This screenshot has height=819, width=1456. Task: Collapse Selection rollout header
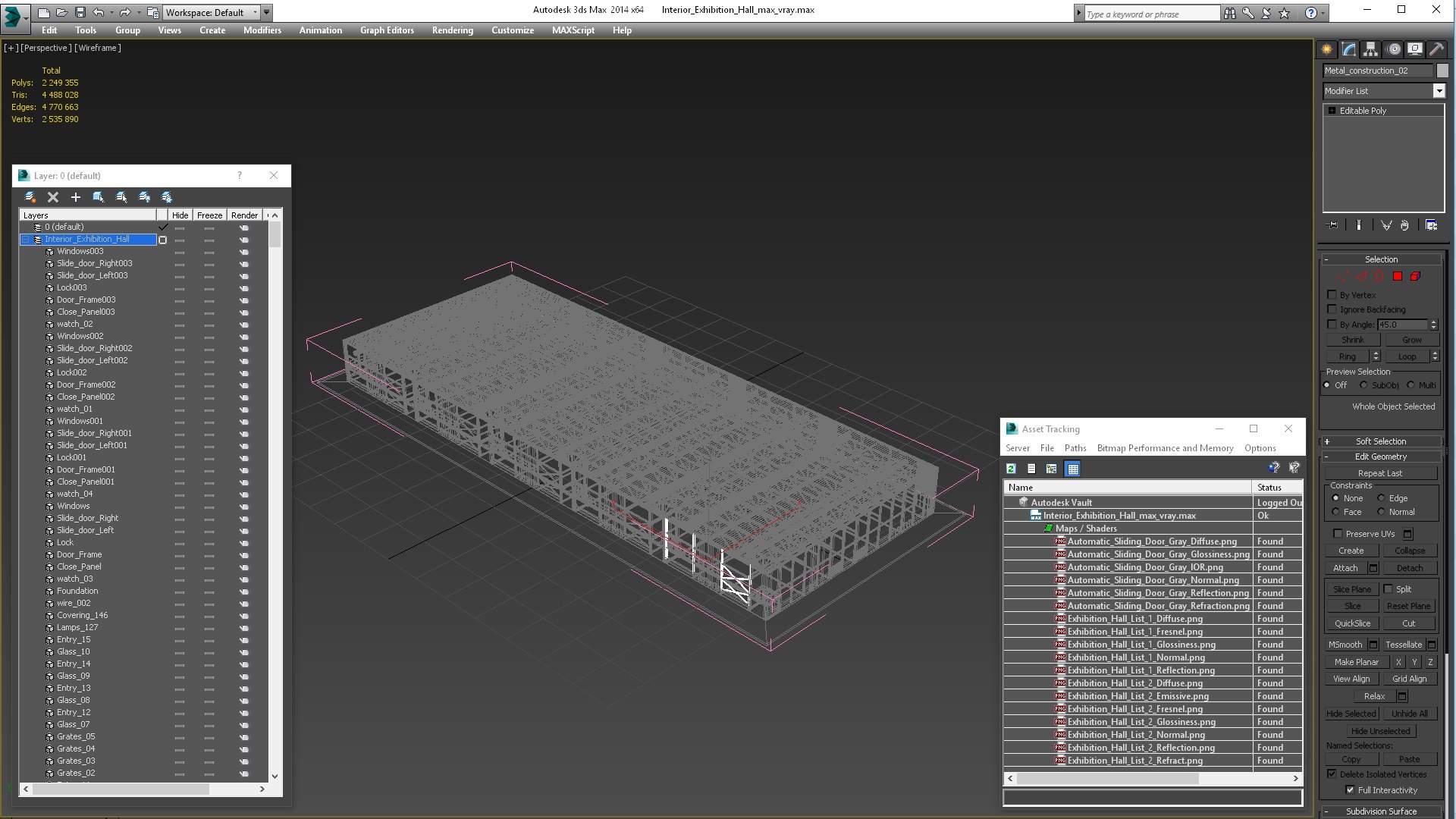[1380, 259]
